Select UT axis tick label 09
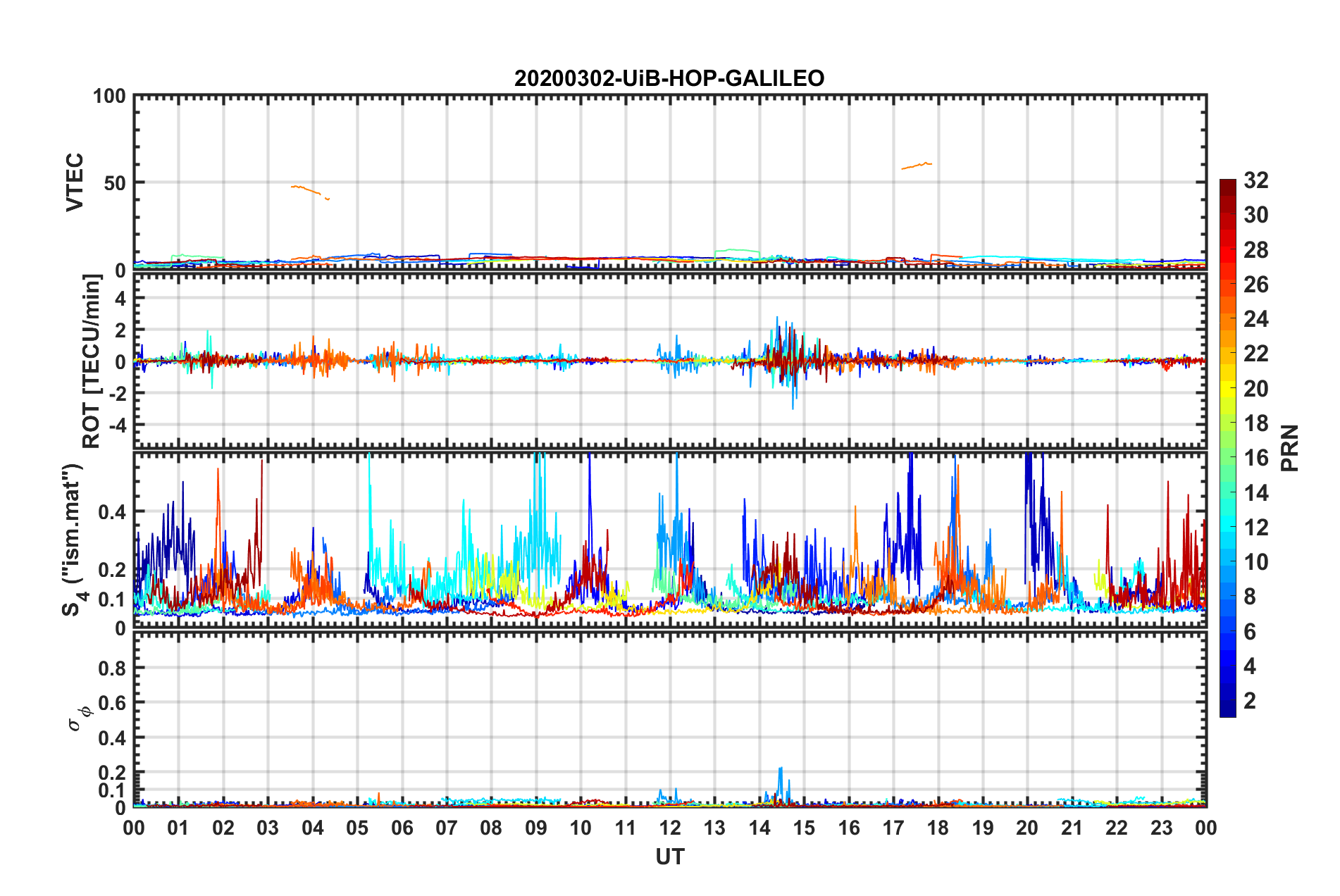This screenshot has height=896, width=1340. (x=536, y=828)
